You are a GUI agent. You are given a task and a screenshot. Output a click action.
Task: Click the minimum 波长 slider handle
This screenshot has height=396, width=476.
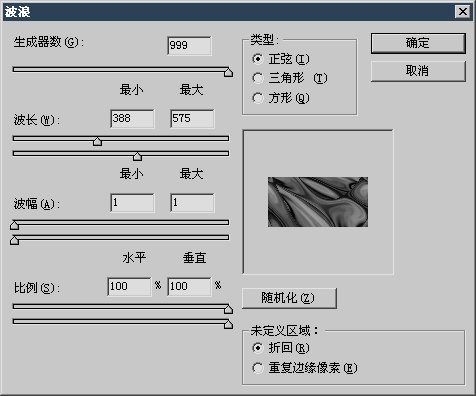point(97,141)
